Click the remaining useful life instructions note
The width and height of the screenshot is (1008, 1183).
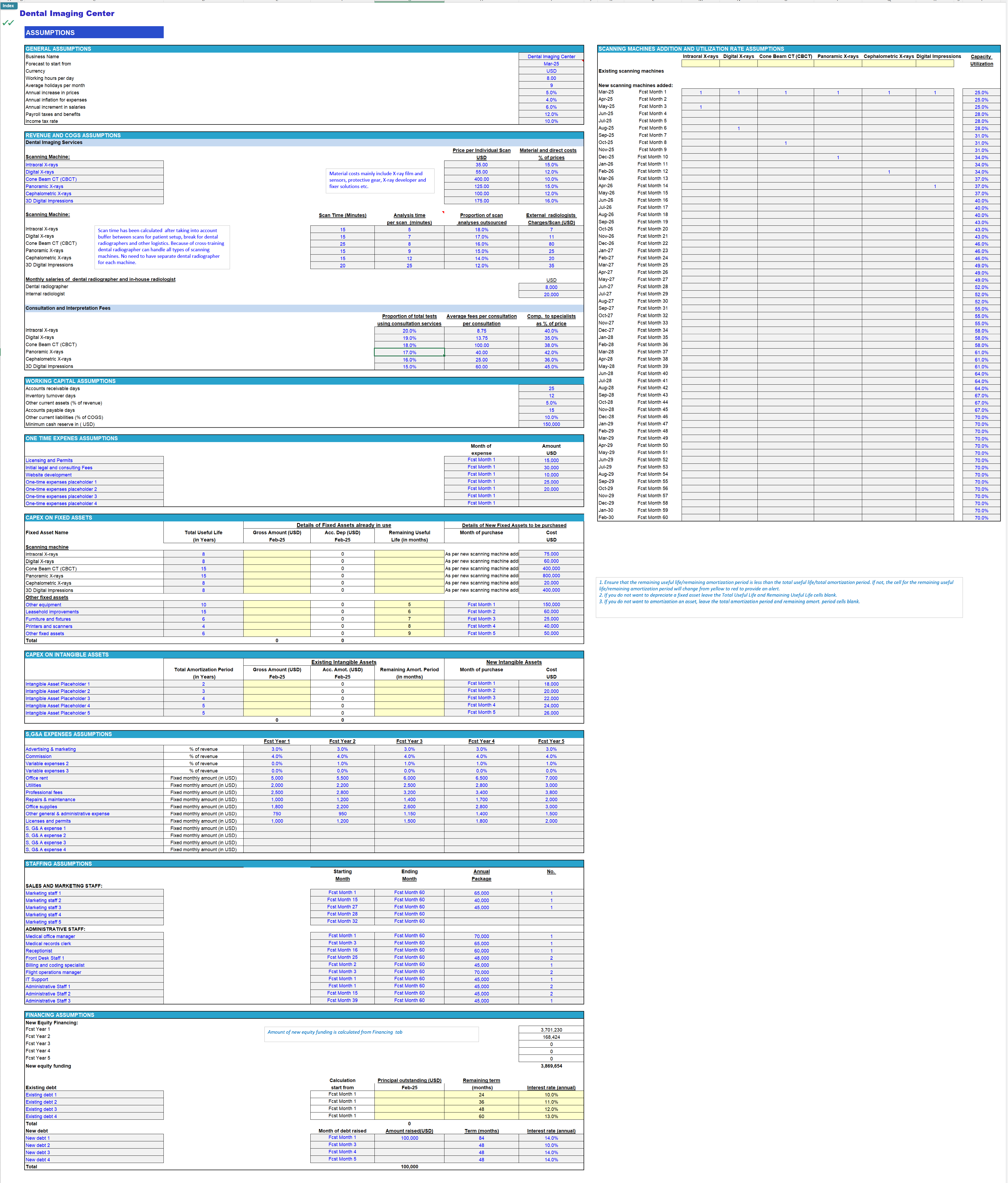coord(779,597)
